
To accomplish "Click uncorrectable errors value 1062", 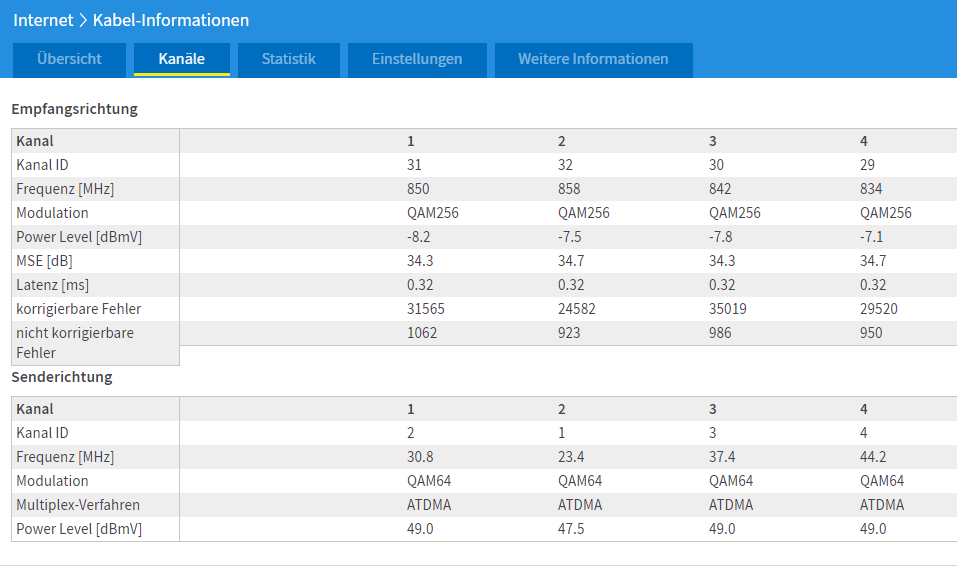I will click(422, 333).
